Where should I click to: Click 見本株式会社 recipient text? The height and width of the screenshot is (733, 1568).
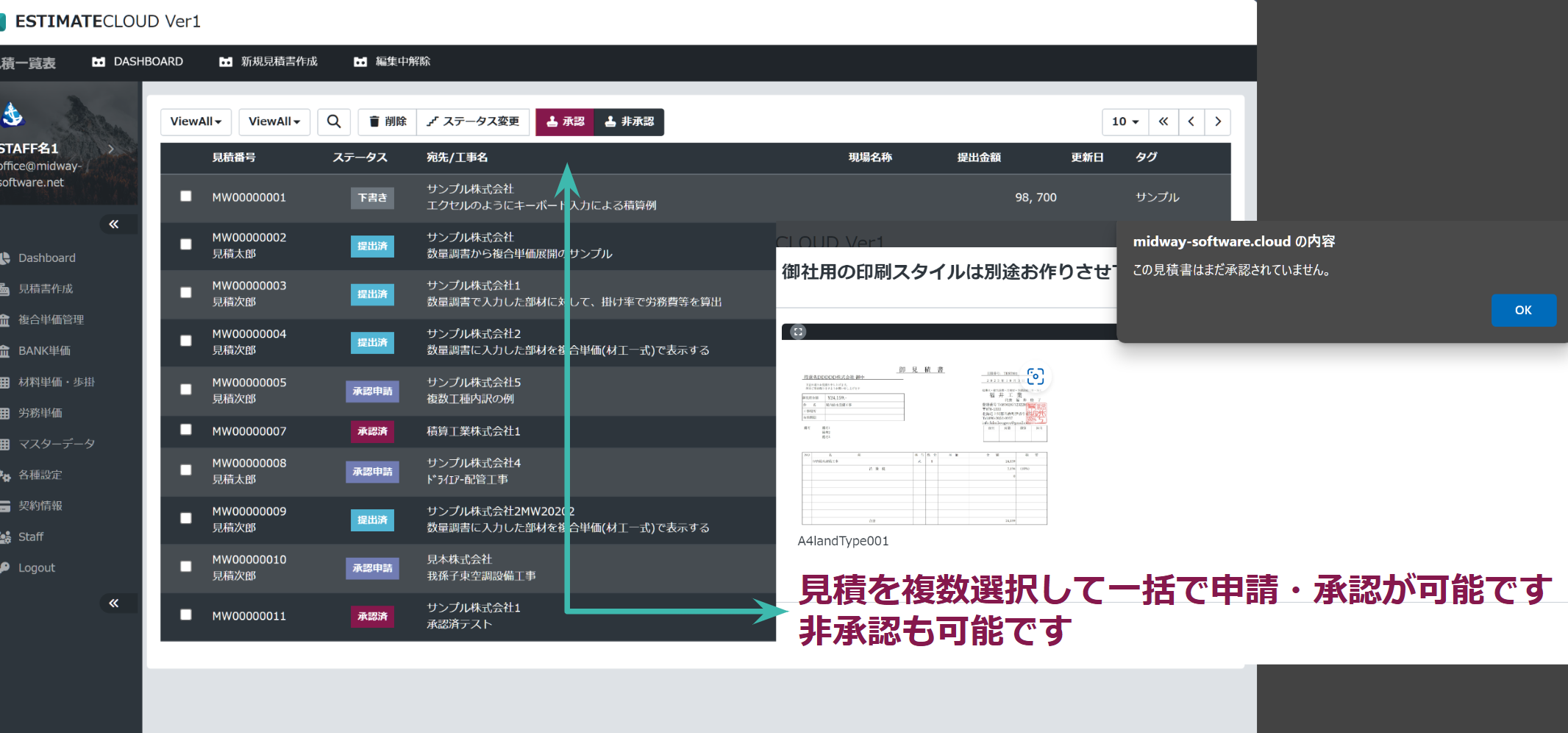459,559
